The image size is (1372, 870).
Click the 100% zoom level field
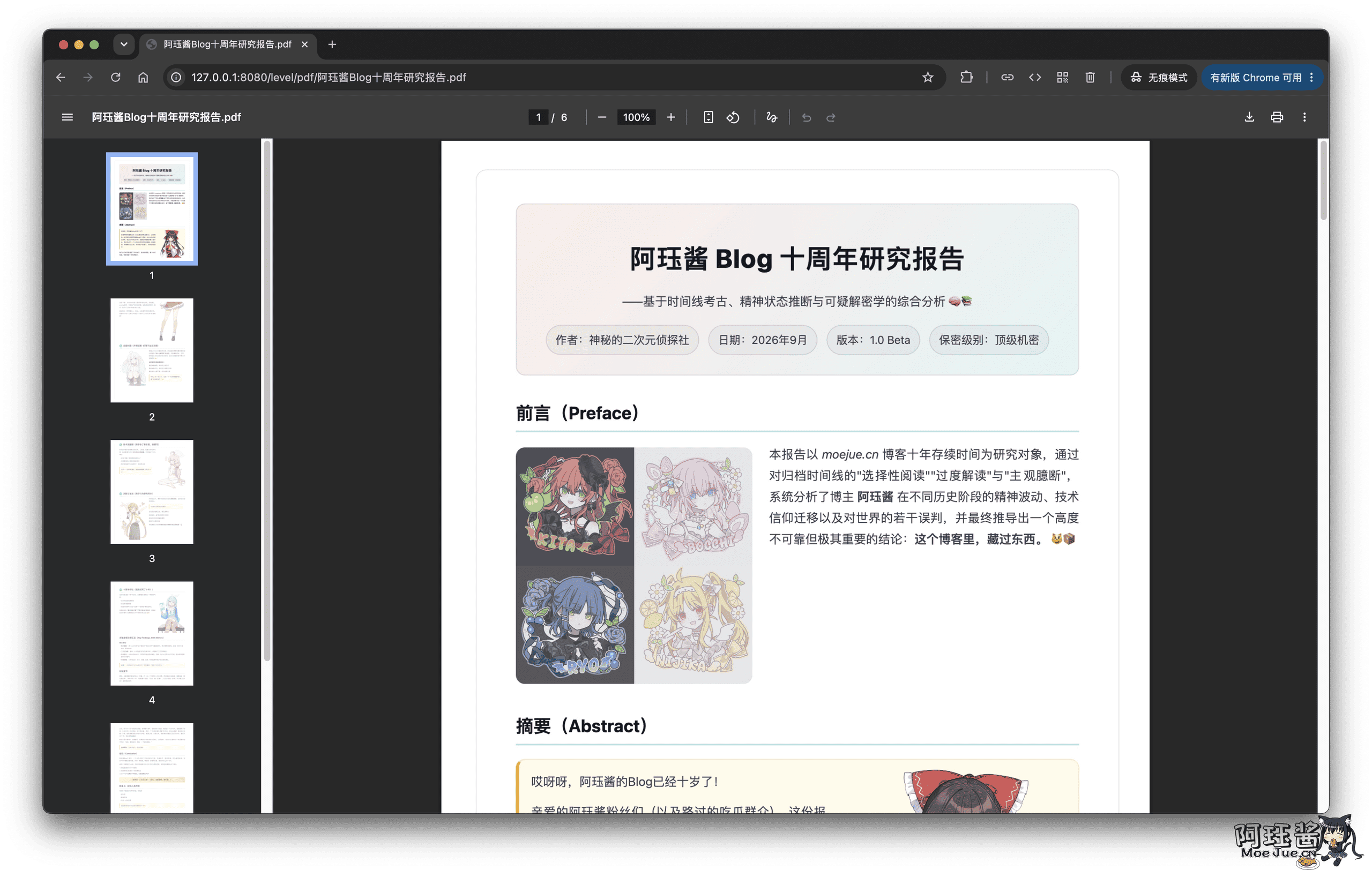click(636, 117)
